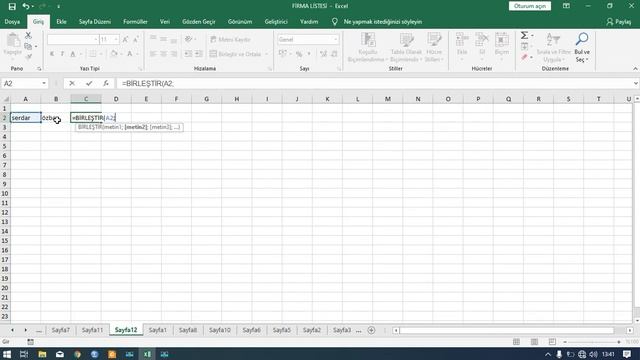Cancel formula entry with the X icon

pos(72,83)
